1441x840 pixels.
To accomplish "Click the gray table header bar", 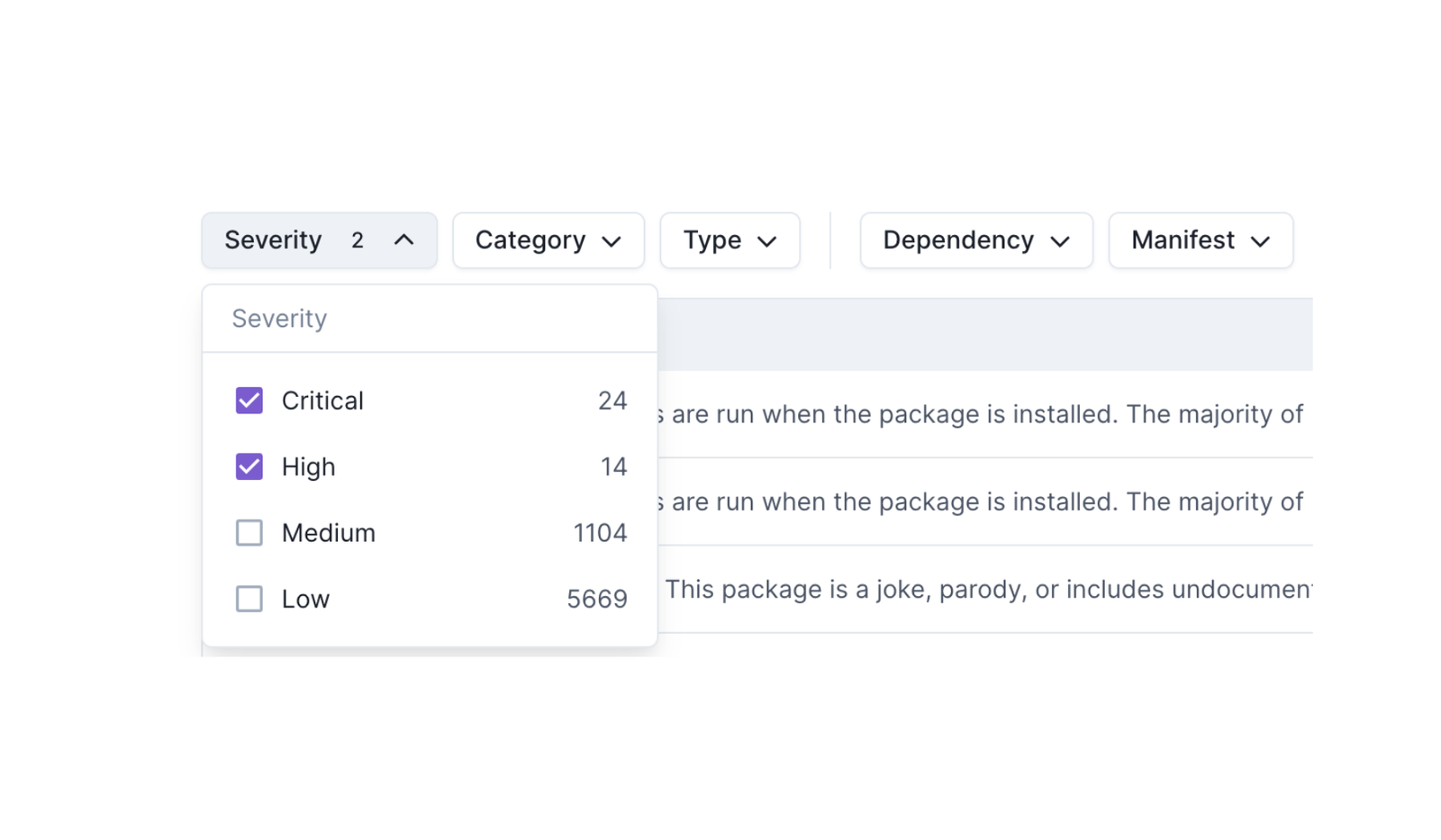I will 984,335.
